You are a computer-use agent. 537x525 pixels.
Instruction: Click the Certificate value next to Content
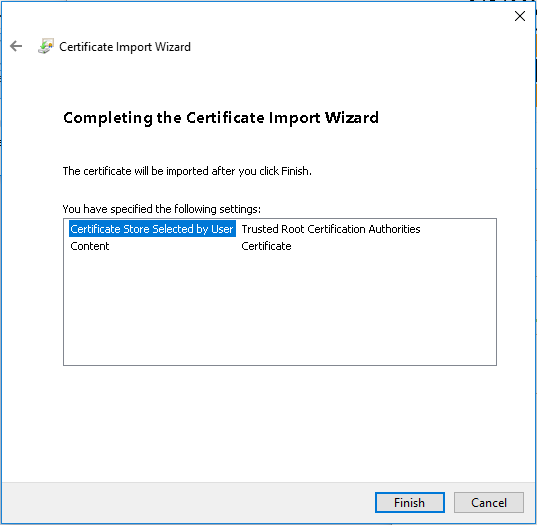[x=266, y=246]
